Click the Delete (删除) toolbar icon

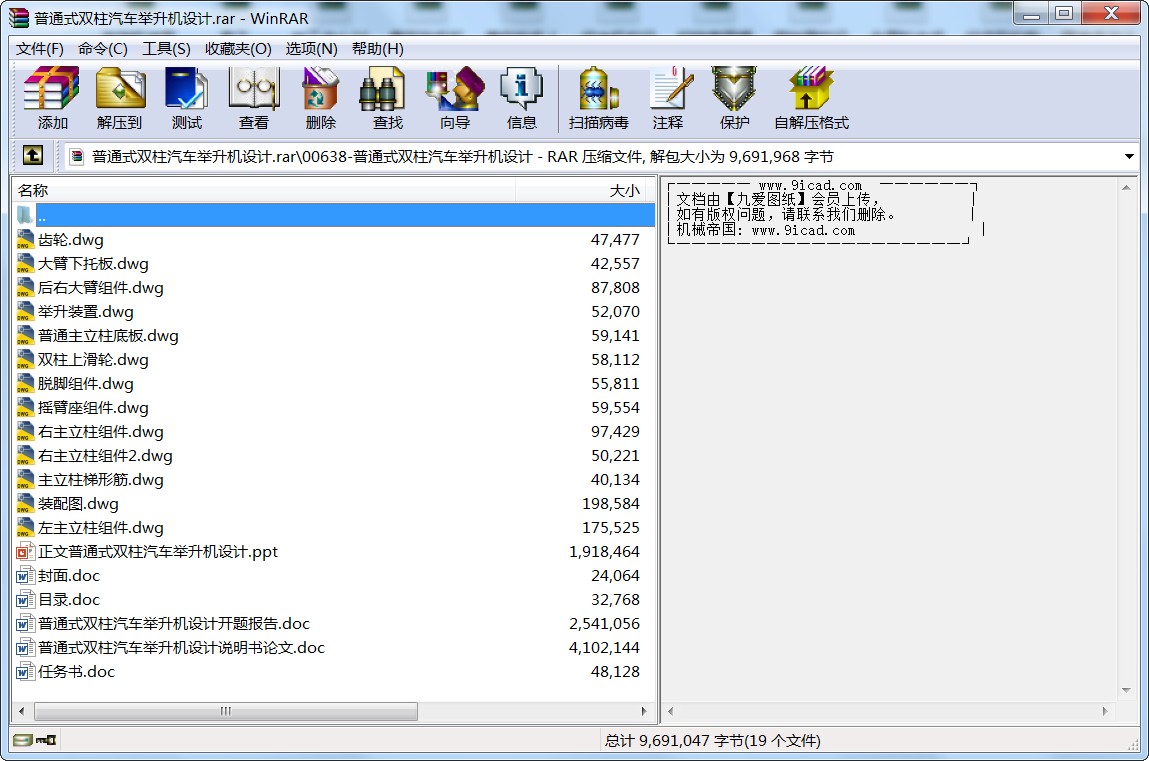pyautogui.click(x=320, y=98)
